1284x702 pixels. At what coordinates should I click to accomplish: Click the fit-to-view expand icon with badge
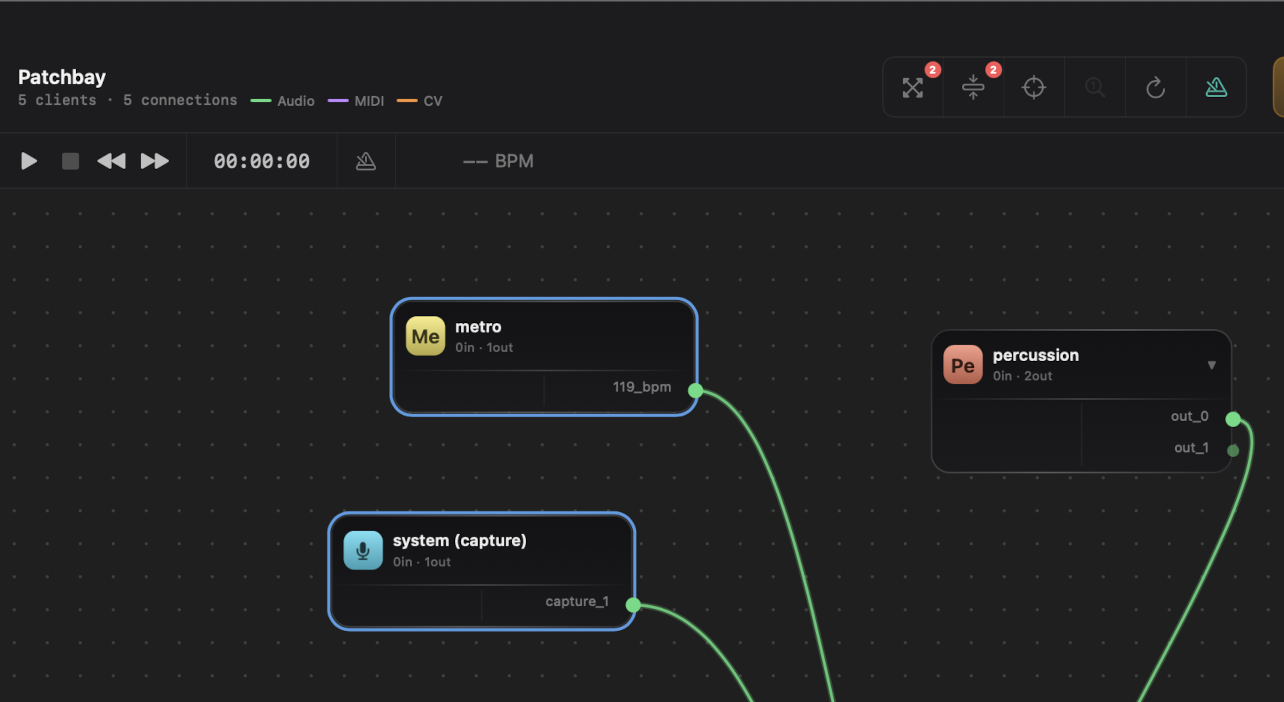(x=912, y=88)
